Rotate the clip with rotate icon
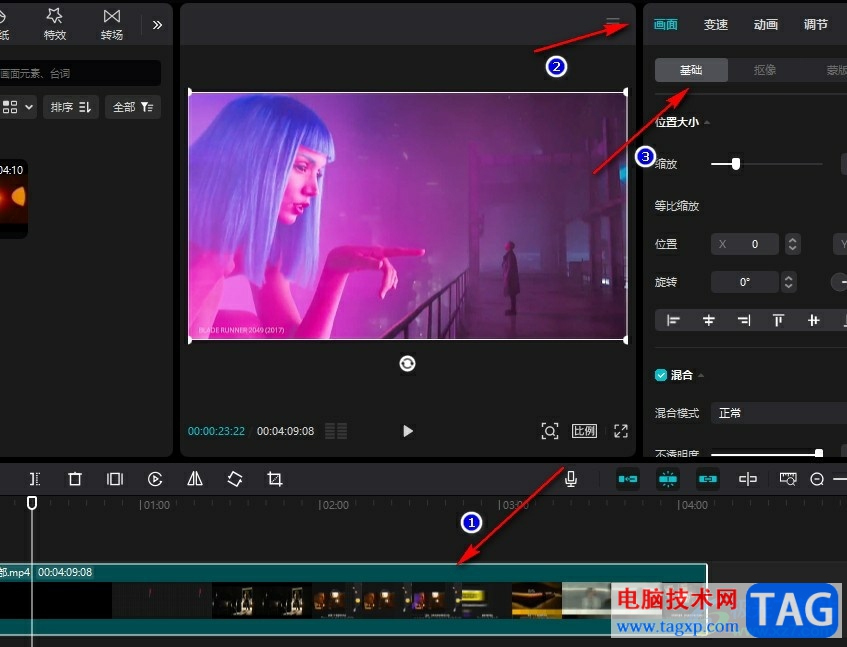Image resolution: width=847 pixels, height=647 pixels. tap(235, 479)
